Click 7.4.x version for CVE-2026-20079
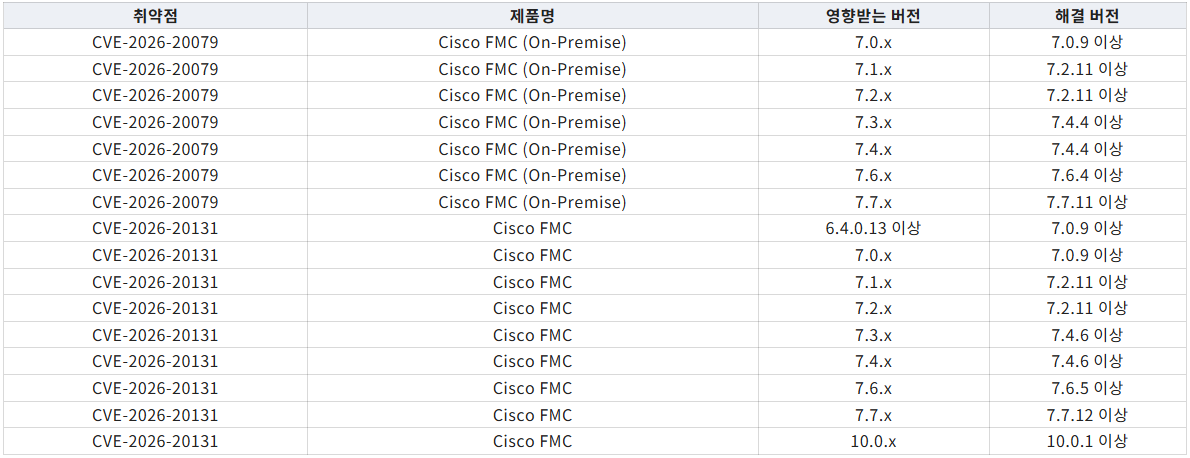 click(874, 149)
